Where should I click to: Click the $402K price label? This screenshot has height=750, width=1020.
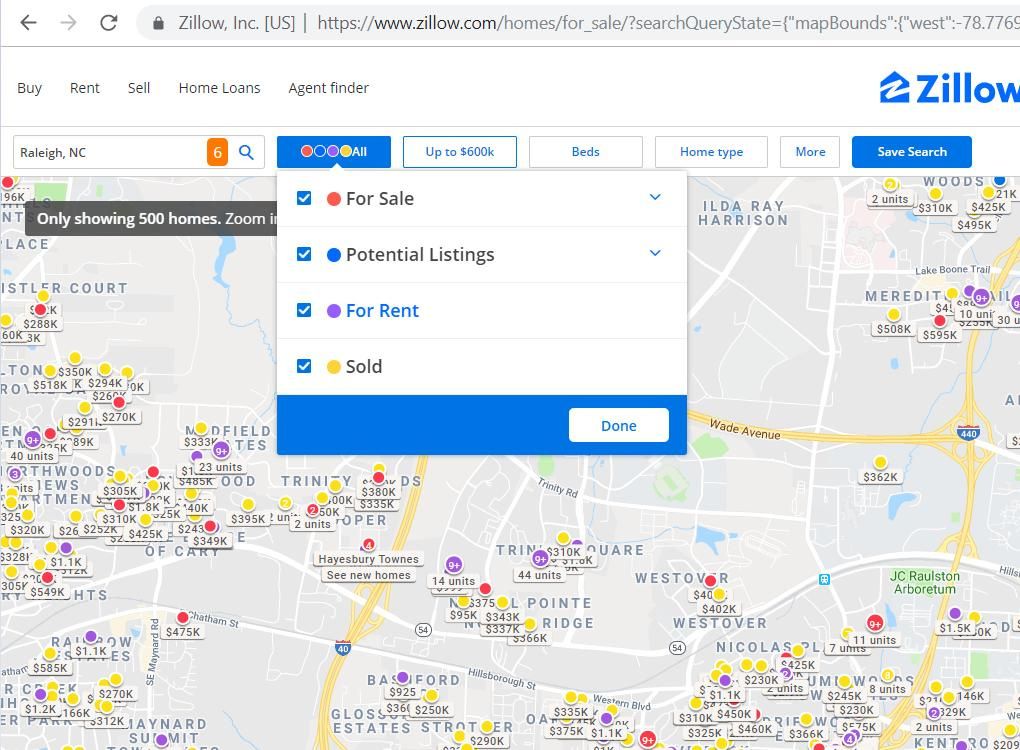pos(719,609)
